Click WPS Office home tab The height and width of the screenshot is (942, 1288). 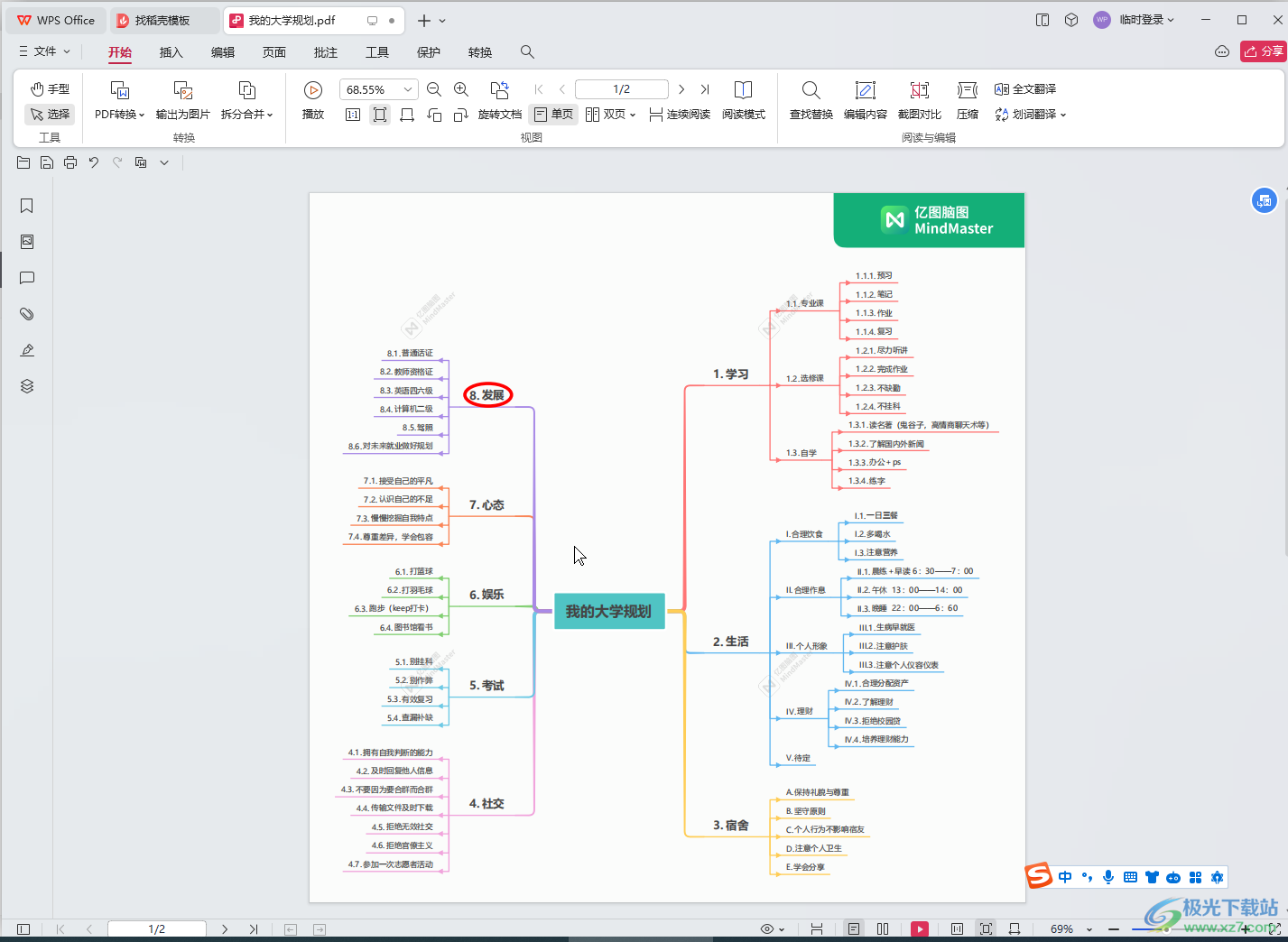(56, 20)
